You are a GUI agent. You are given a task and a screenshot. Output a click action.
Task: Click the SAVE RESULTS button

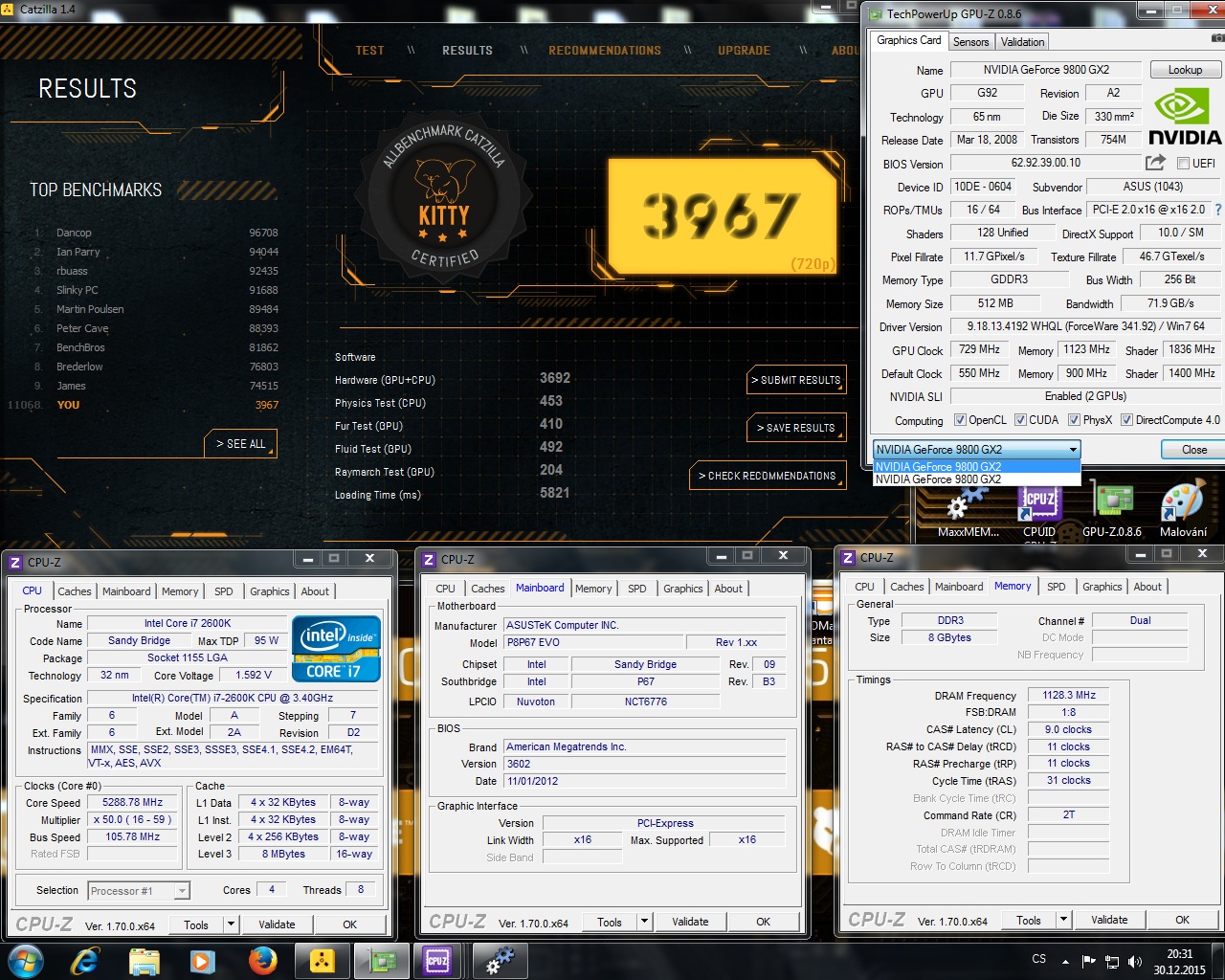click(796, 428)
